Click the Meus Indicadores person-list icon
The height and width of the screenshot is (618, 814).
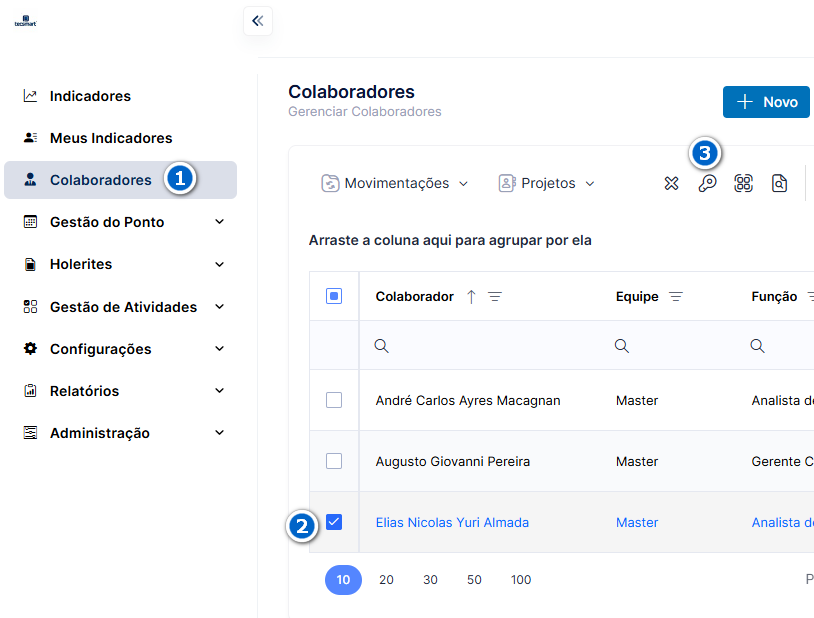coord(30,138)
